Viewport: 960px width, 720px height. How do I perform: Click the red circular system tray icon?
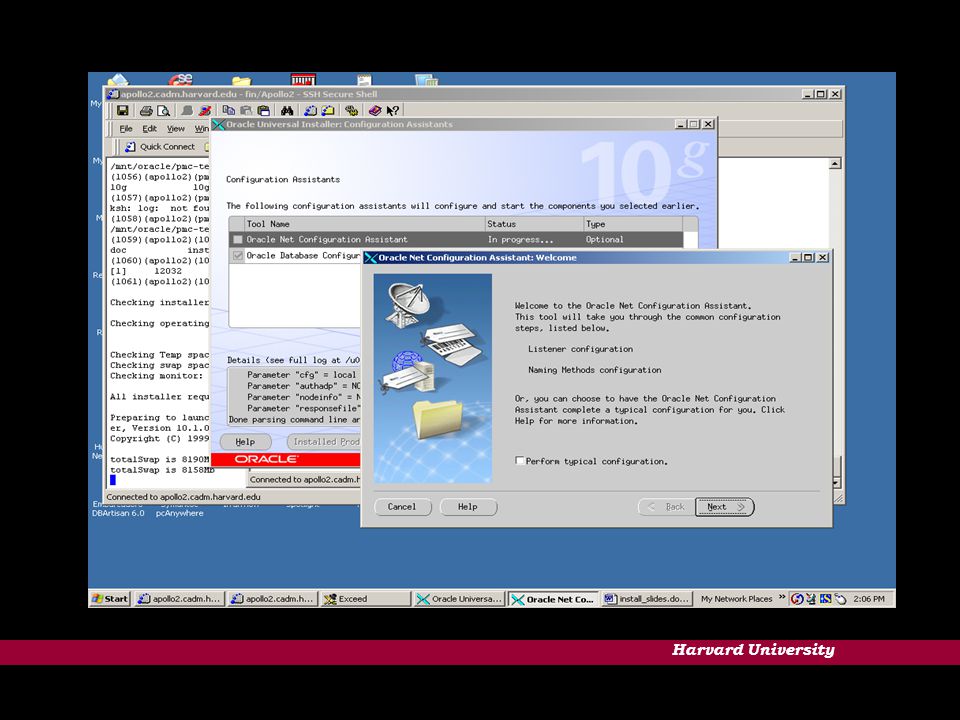797,599
